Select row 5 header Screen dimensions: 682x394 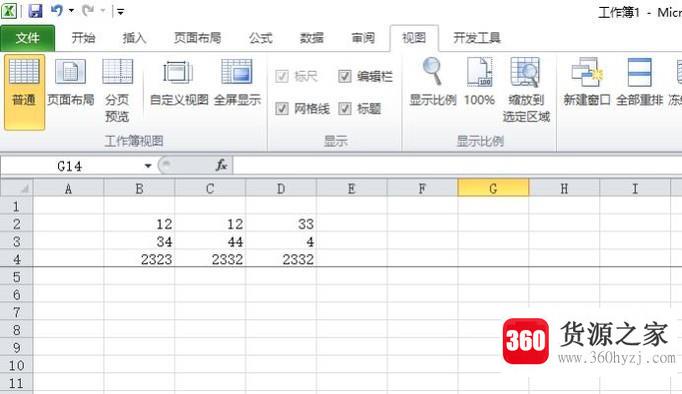pos(17,277)
